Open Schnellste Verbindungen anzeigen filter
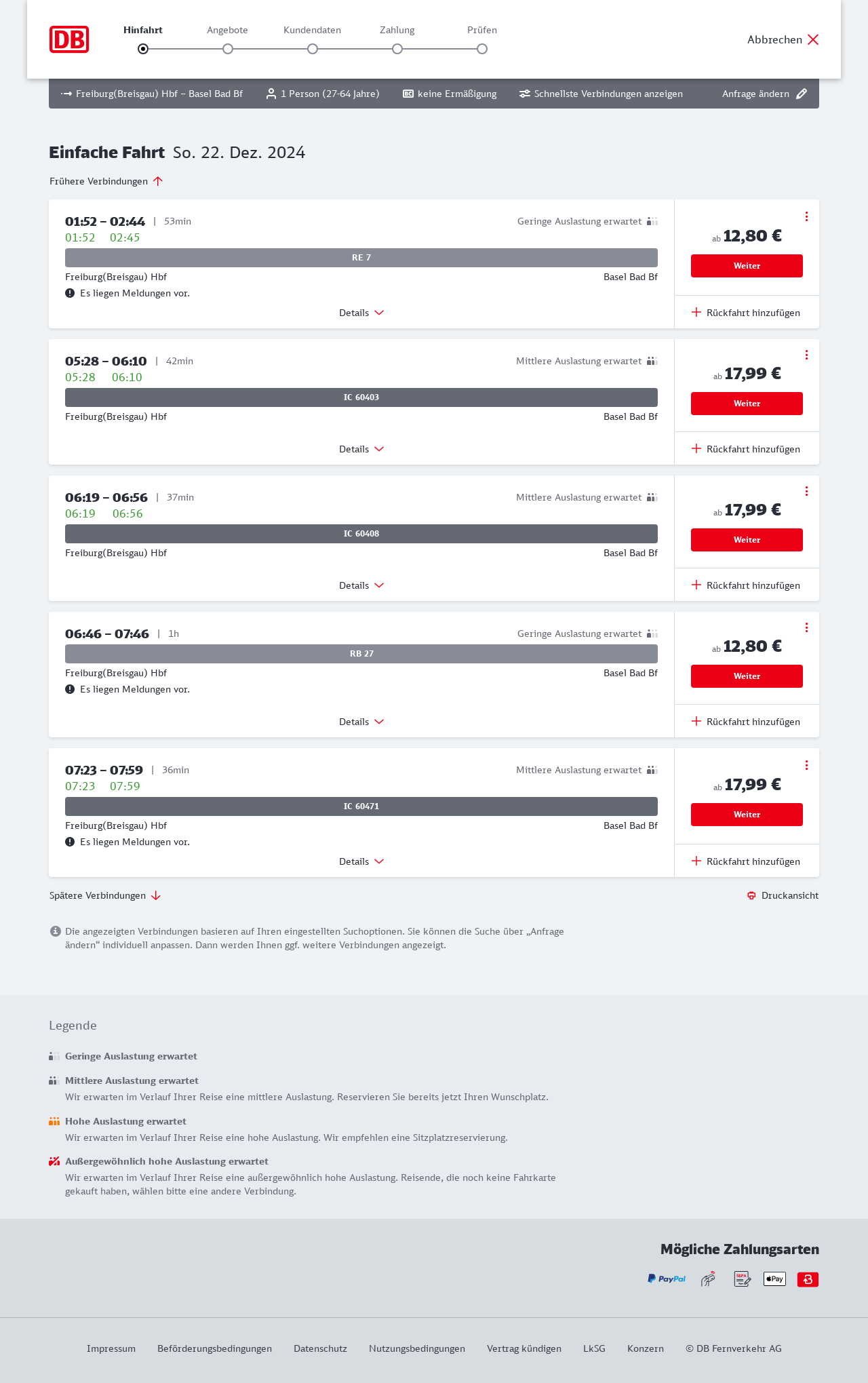 (601, 94)
